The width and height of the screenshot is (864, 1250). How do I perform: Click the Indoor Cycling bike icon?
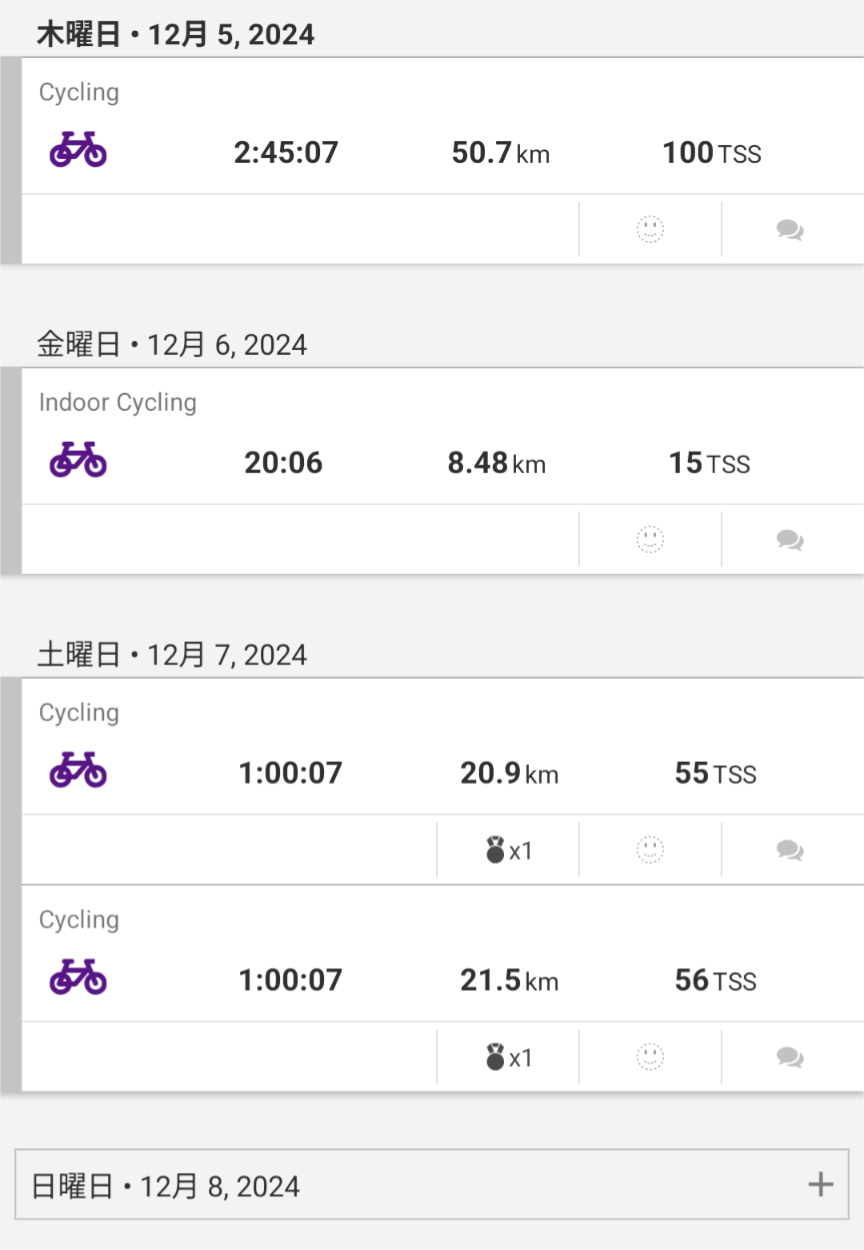coord(78,461)
